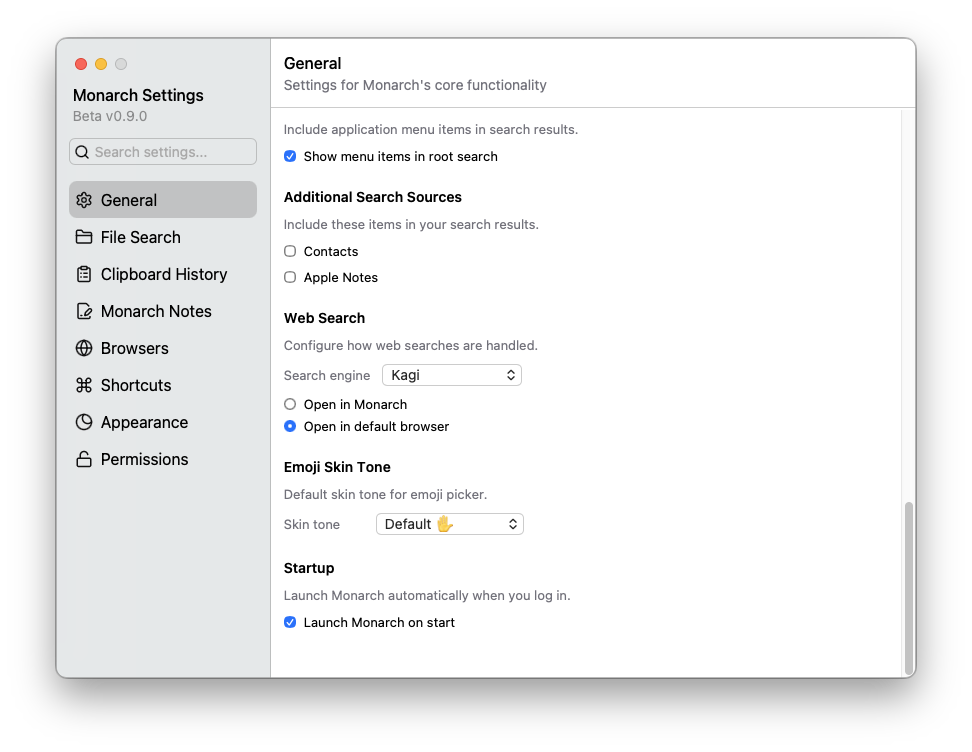Click the magnifier icon in search settings field
This screenshot has width=972, height=752.
tap(82, 151)
